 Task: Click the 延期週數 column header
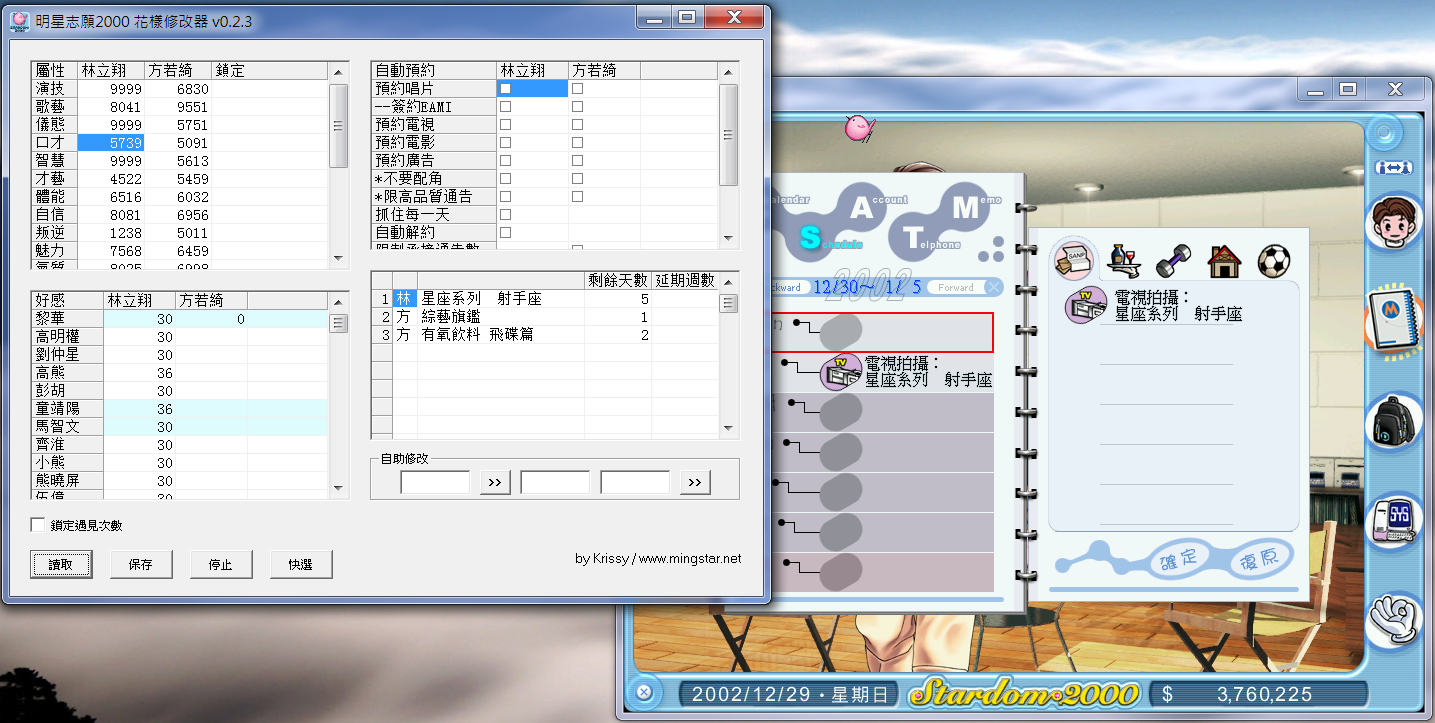pos(685,281)
